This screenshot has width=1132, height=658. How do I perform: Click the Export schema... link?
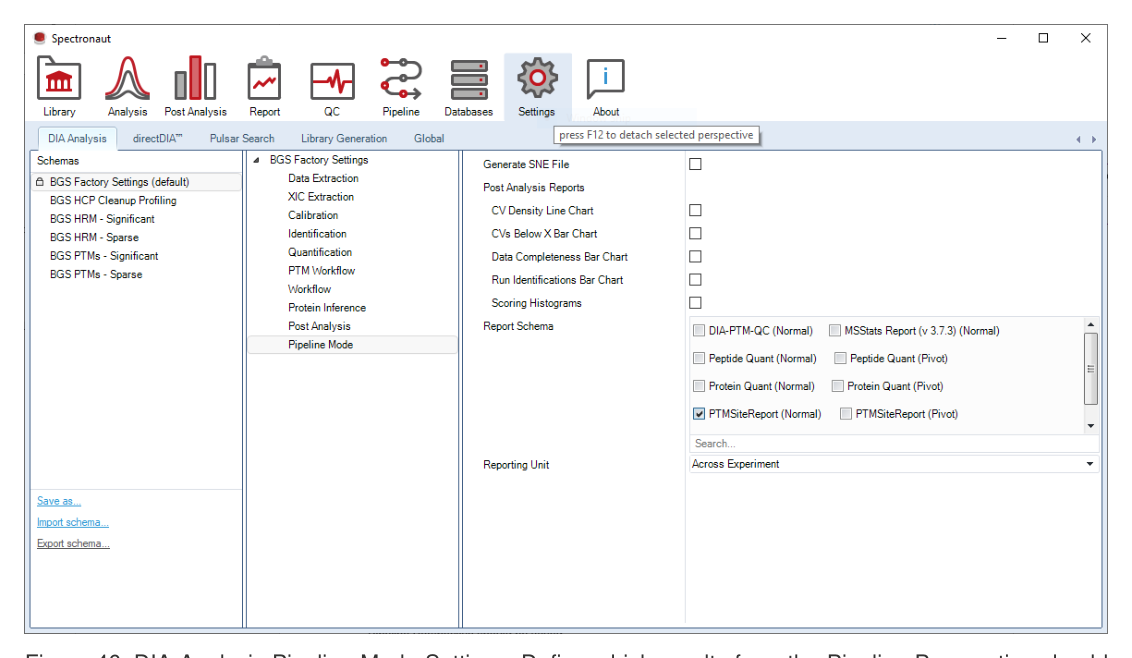click(x=73, y=544)
